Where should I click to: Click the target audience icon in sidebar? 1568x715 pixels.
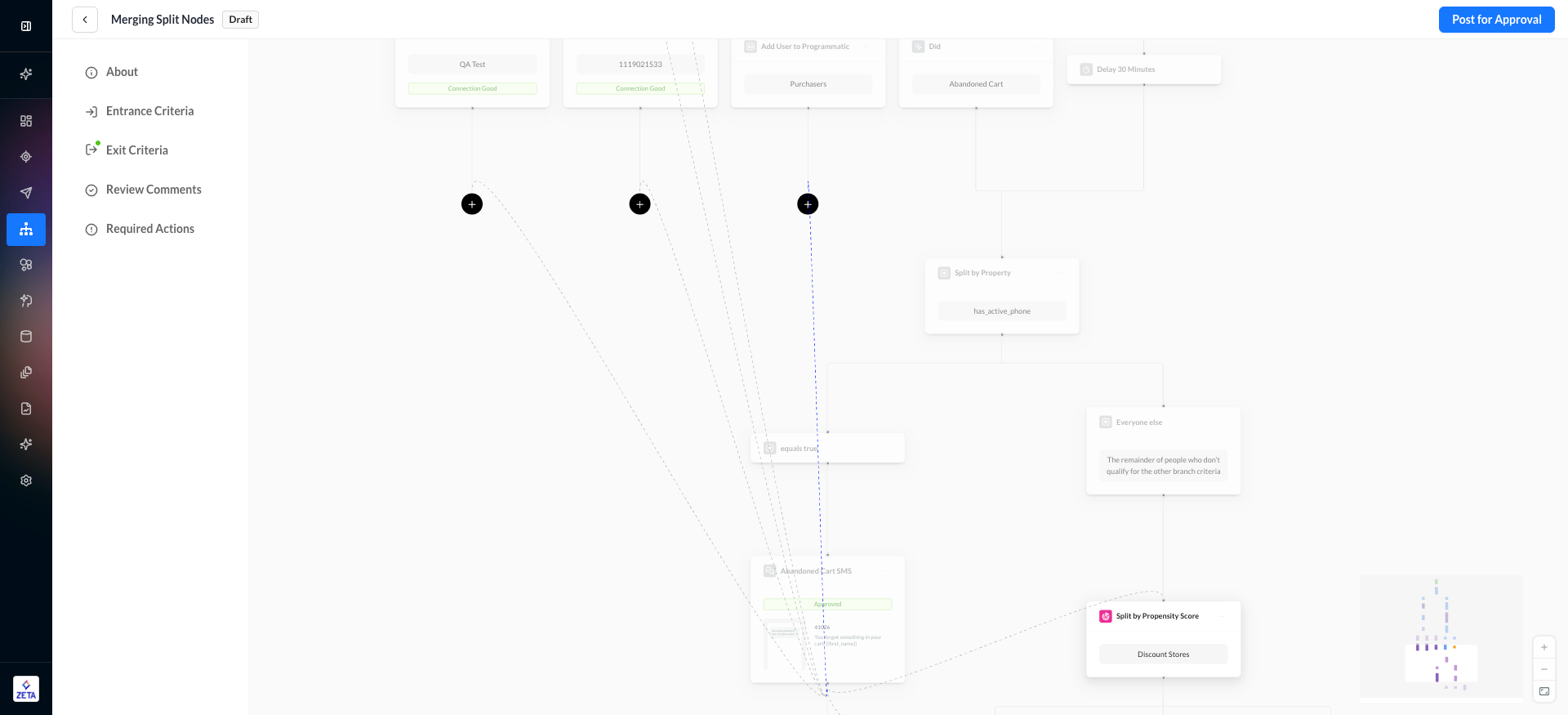click(26, 157)
